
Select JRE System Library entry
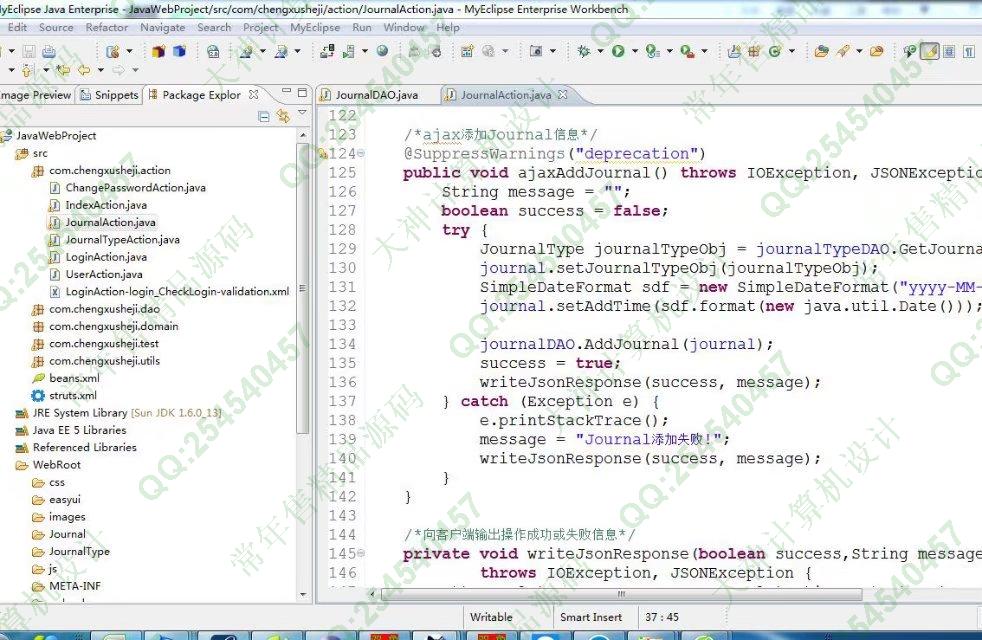pos(127,413)
